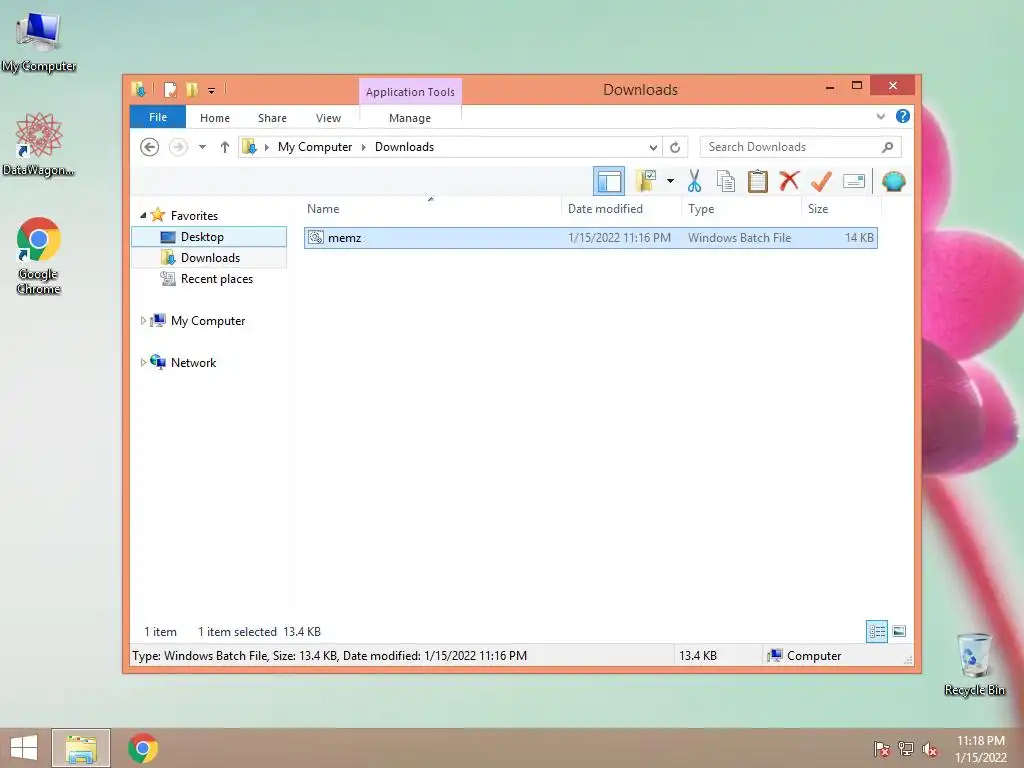Select Downloads under Favorites

tap(210, 257)
